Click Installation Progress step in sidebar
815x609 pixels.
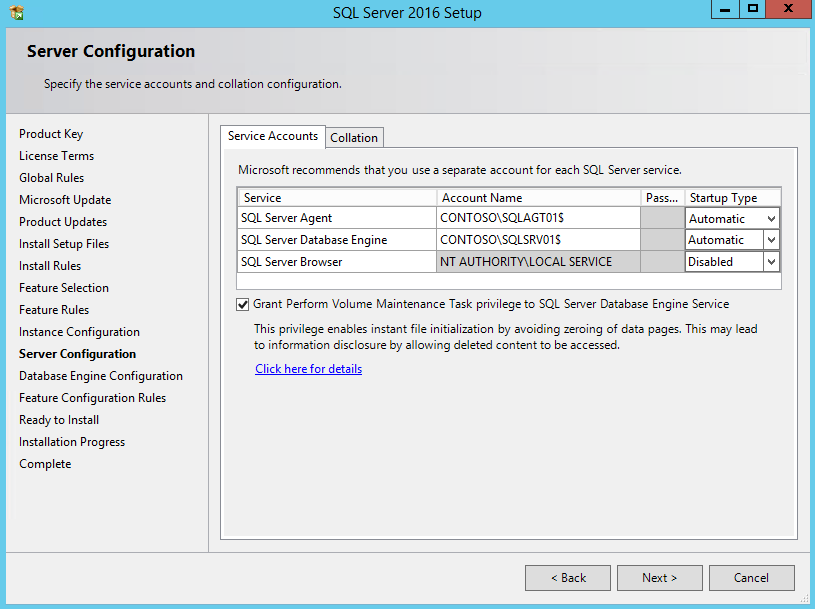[72, 442]
